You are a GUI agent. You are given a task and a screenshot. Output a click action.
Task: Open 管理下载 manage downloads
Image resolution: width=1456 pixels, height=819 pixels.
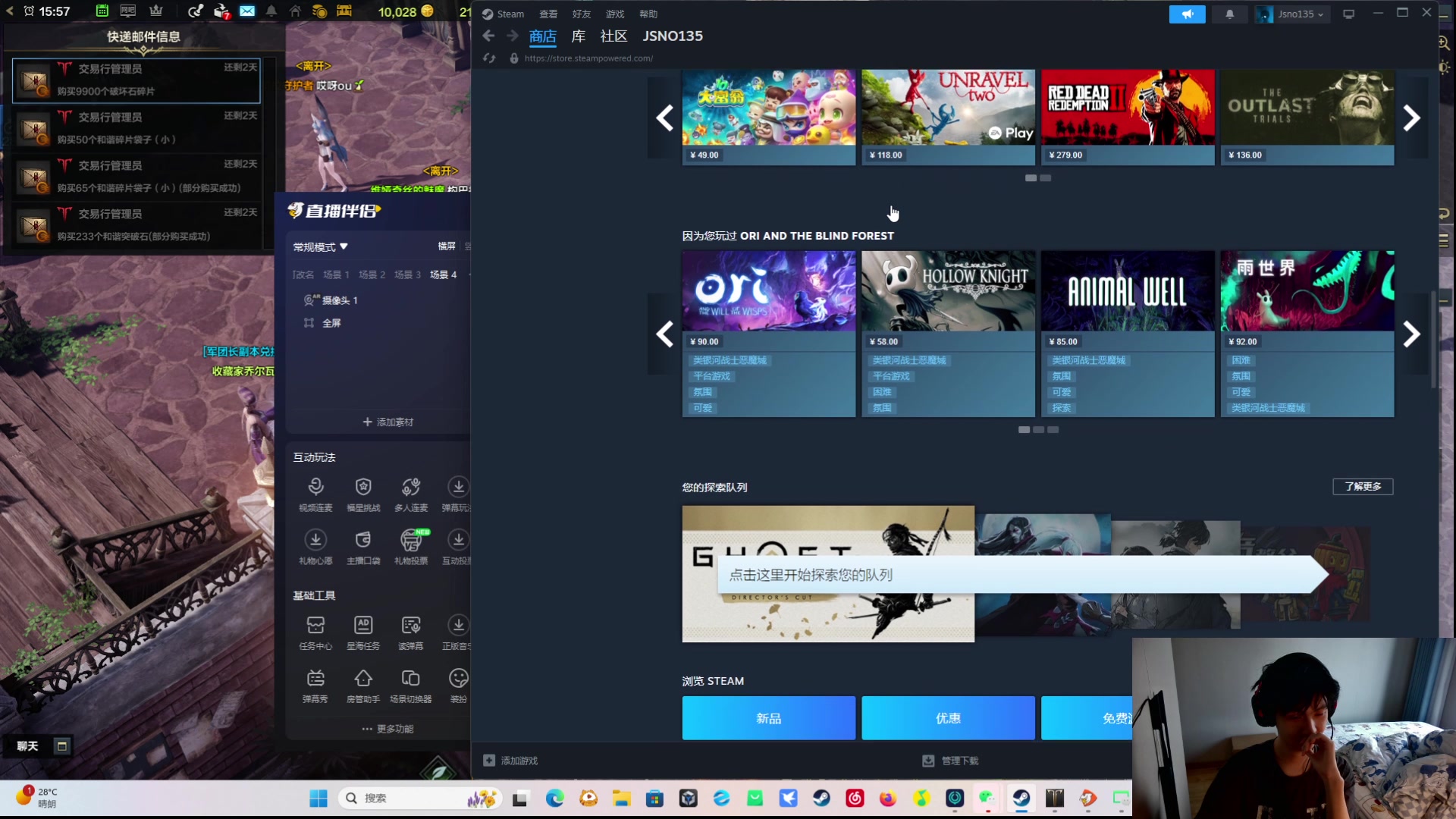[950, 761]
